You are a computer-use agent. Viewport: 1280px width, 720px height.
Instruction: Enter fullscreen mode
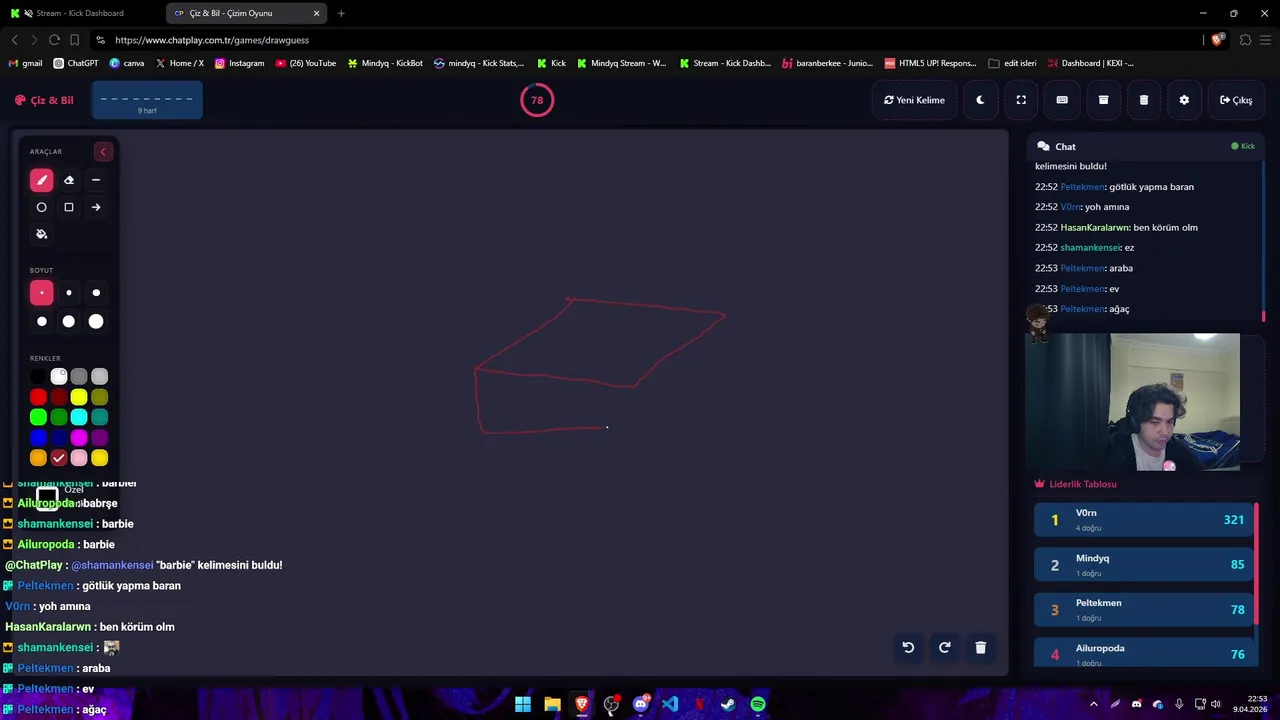pos(1021,100)
